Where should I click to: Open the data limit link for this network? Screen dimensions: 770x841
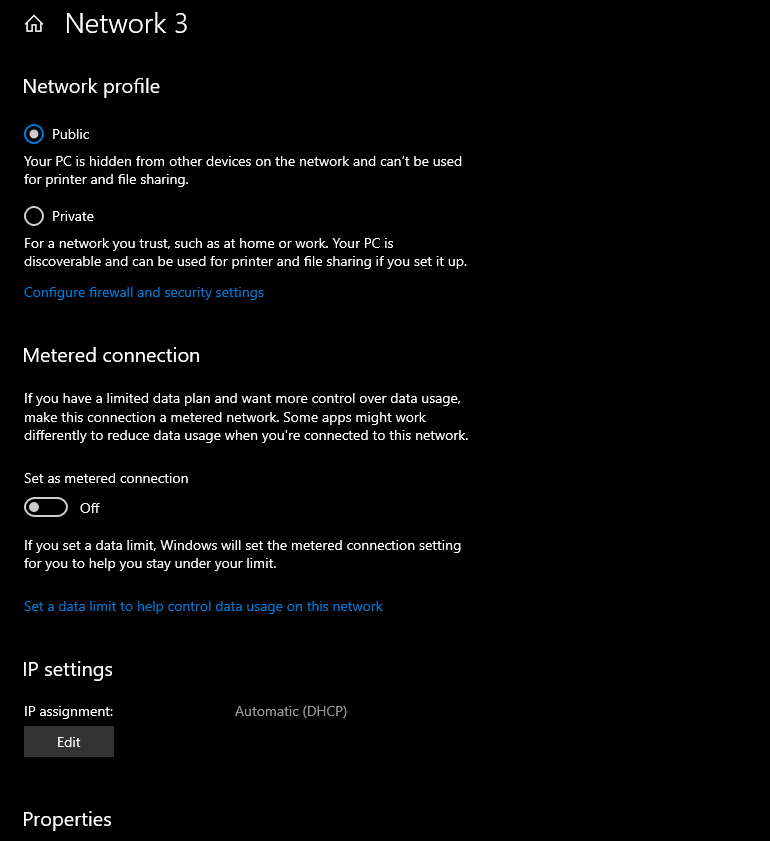(203, 607)
